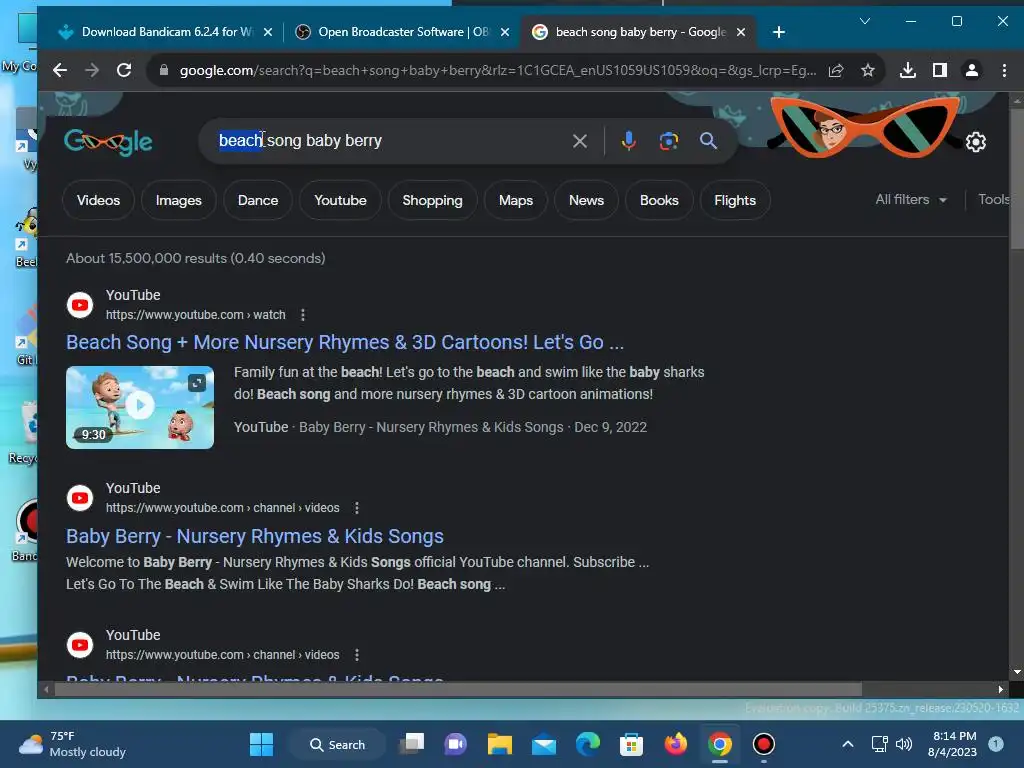Expand the All filters dropdown
This screenshot has width=1024, height=768.
pos(911,200)
